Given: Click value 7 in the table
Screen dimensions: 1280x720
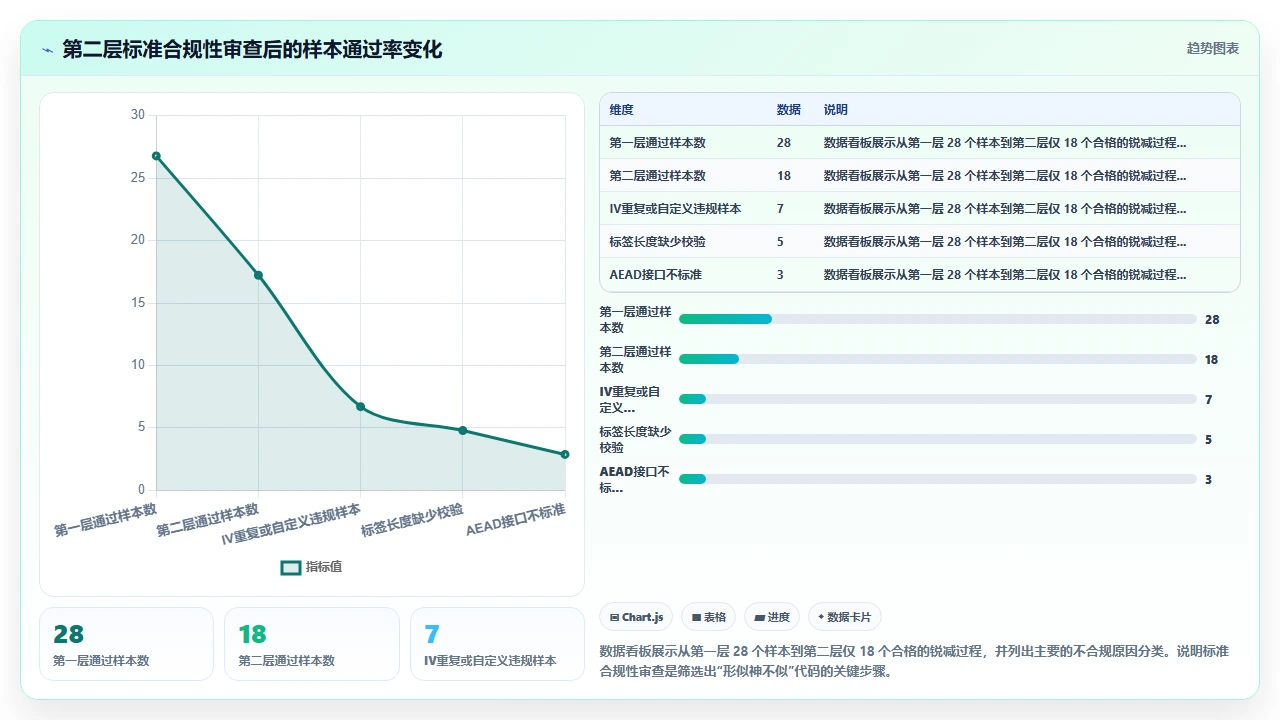Looking at the screenshot, I should click(780, 209).
